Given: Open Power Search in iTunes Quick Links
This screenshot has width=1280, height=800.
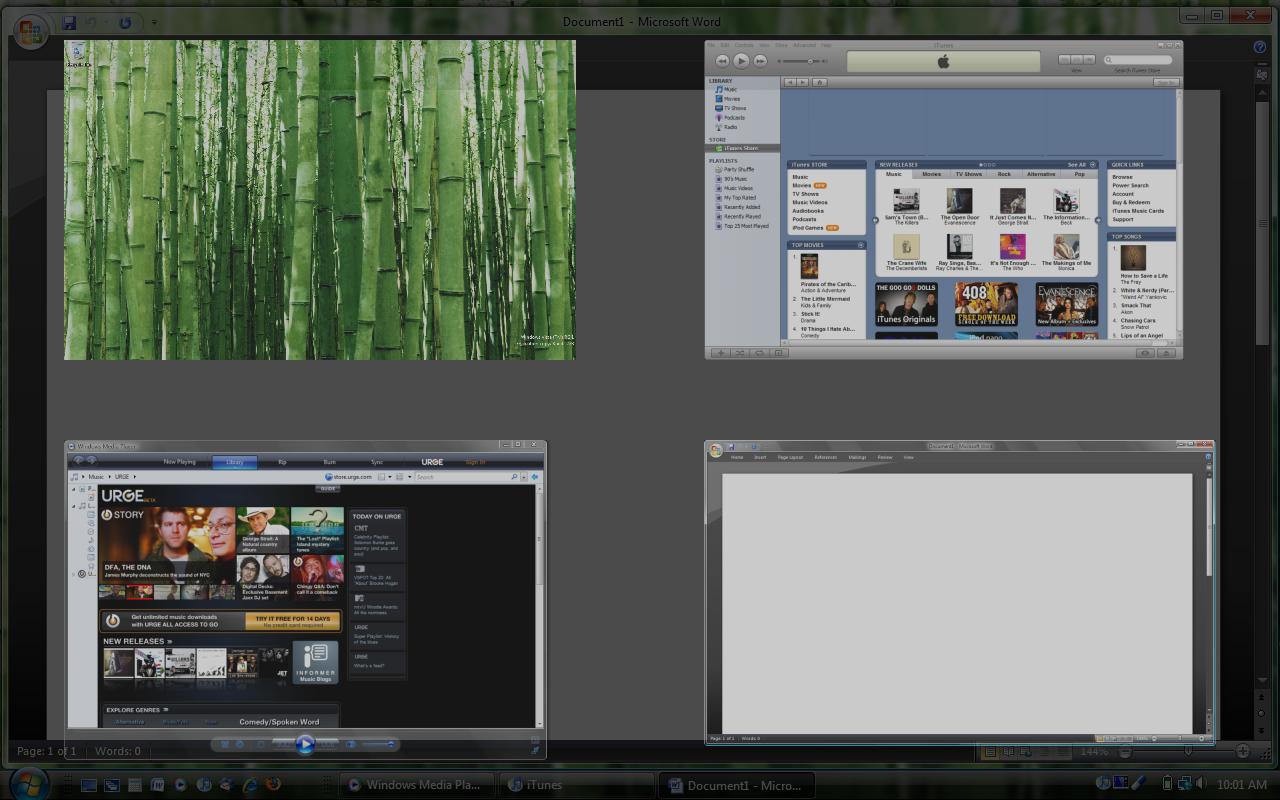Looking at the screenshot, I should click(x=1130, y=185).
